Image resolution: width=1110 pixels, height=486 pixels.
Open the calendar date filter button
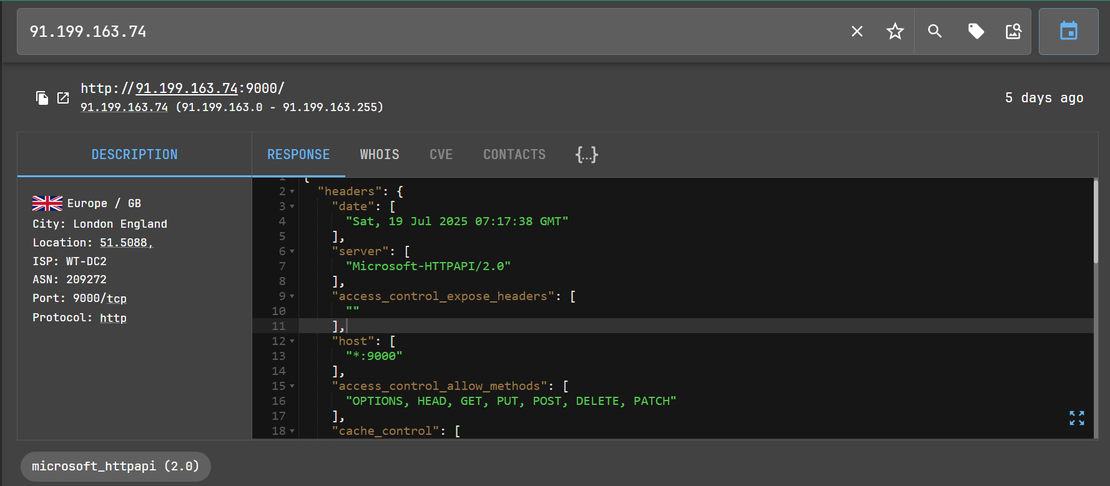[1068, 32]
